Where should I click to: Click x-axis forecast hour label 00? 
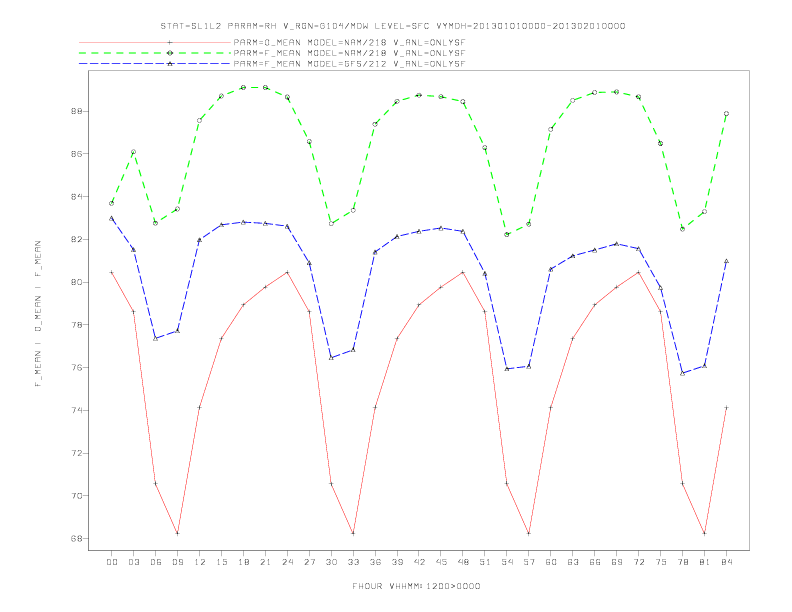[x=112, y=562]
